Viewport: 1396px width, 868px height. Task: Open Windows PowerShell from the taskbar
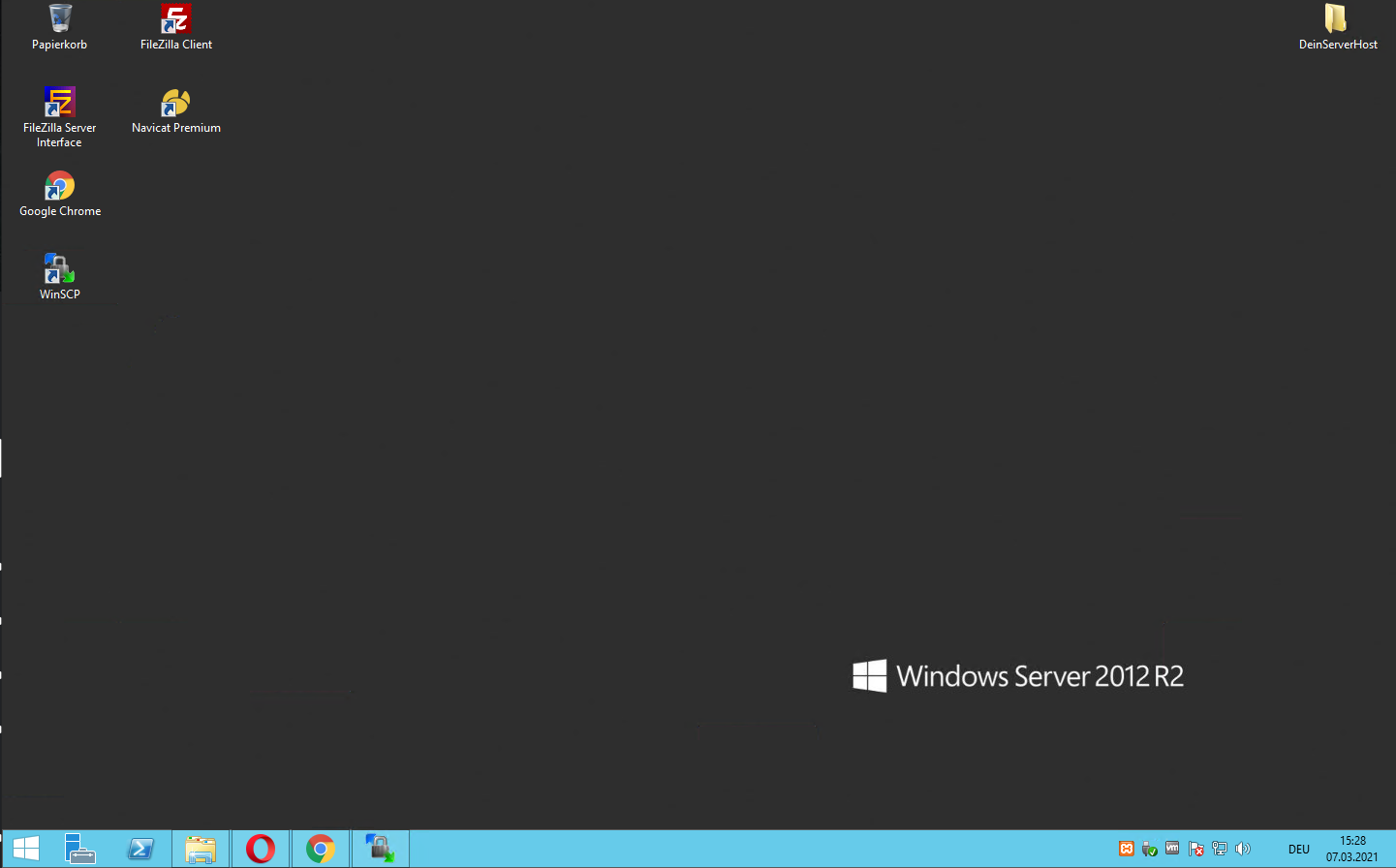pyautogui.click(x=140, y=849)
